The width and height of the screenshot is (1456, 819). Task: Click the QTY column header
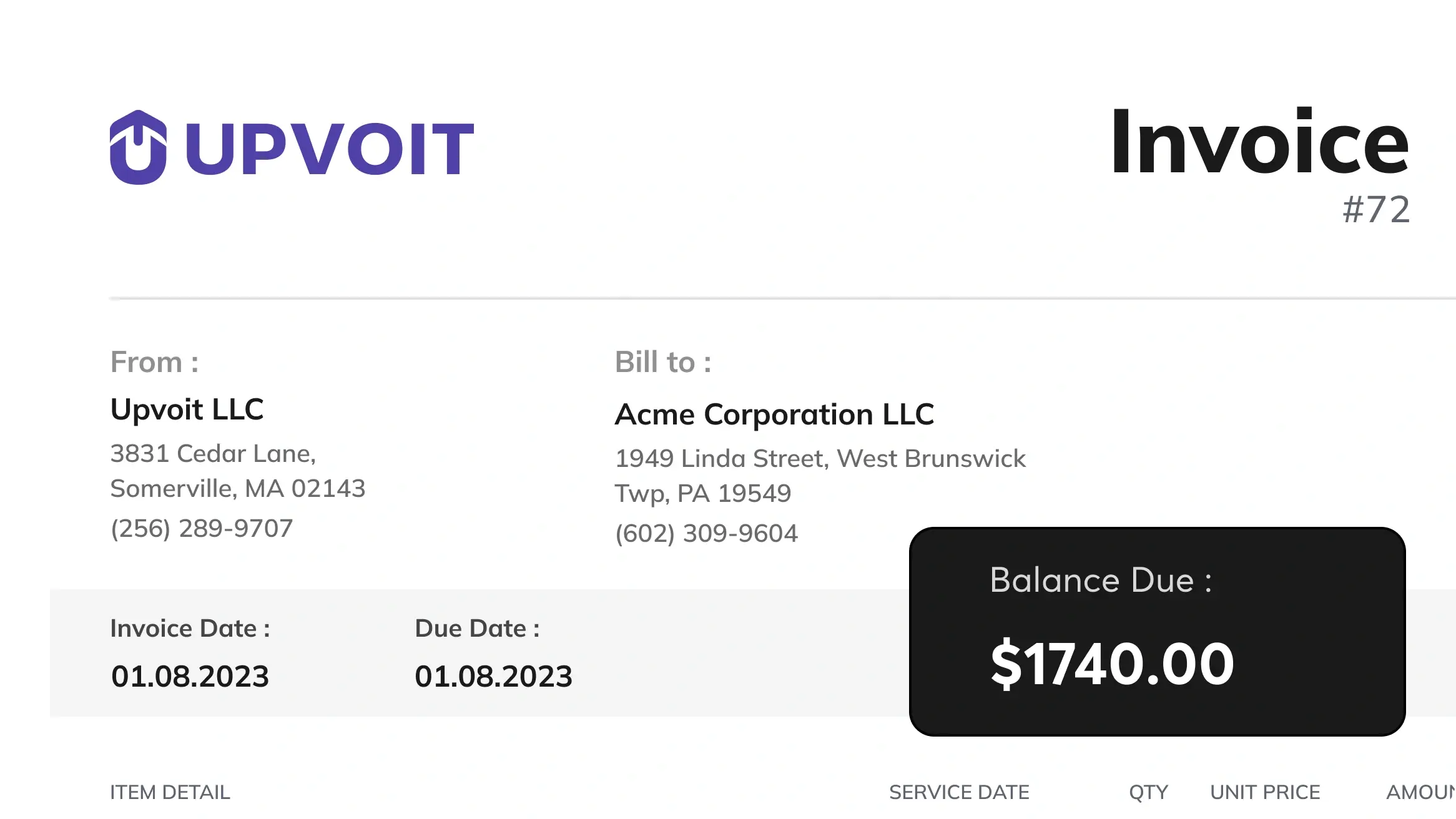click(x=1148, y=793)
